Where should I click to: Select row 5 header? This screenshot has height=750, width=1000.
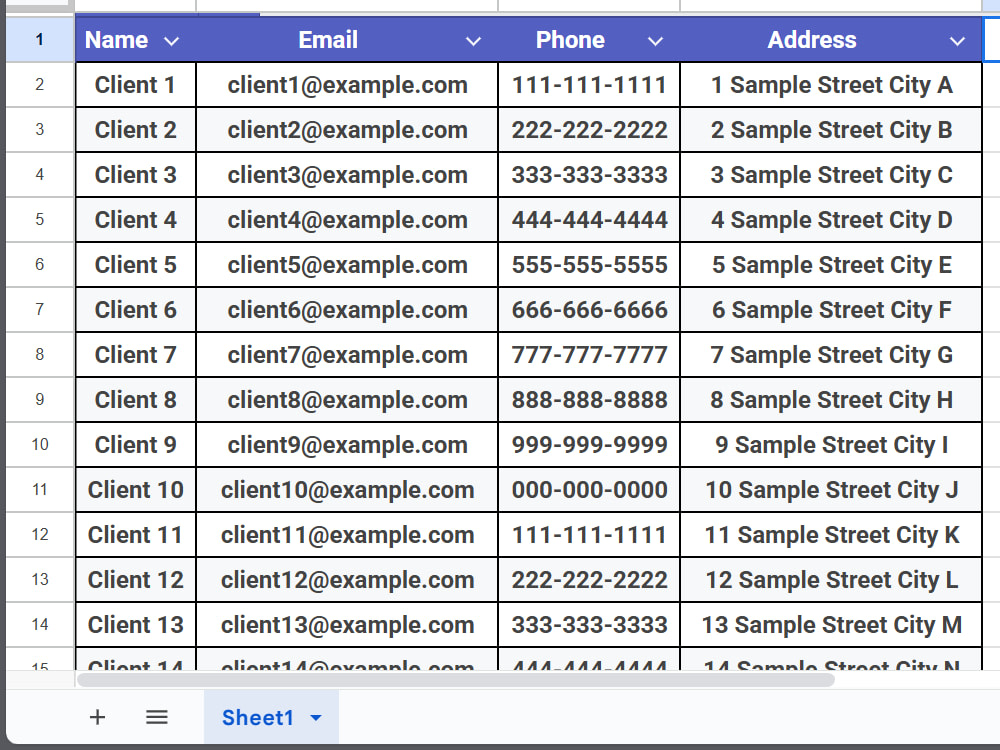[40, 219]
